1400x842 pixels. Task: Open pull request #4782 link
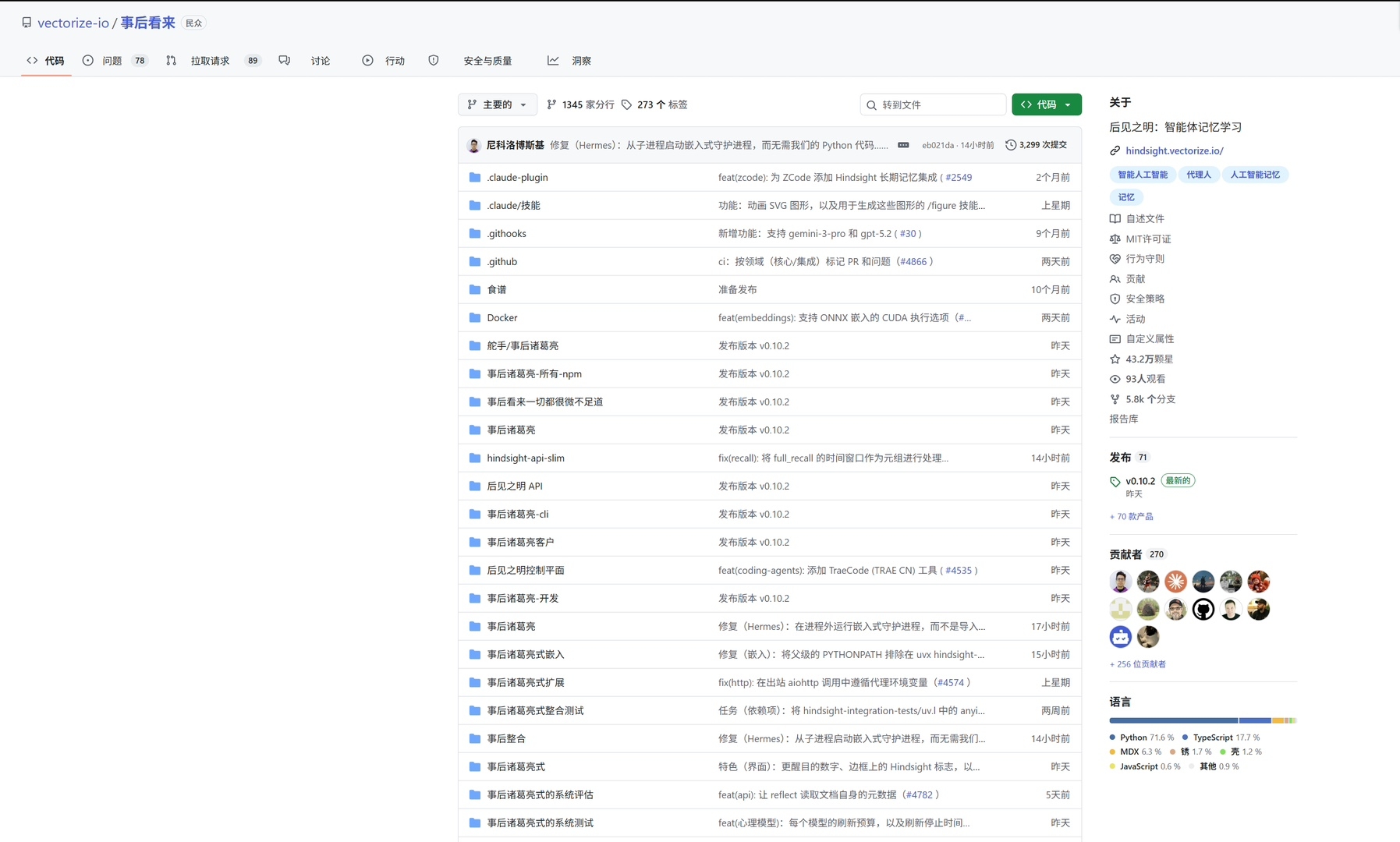[x=919, y=795]
